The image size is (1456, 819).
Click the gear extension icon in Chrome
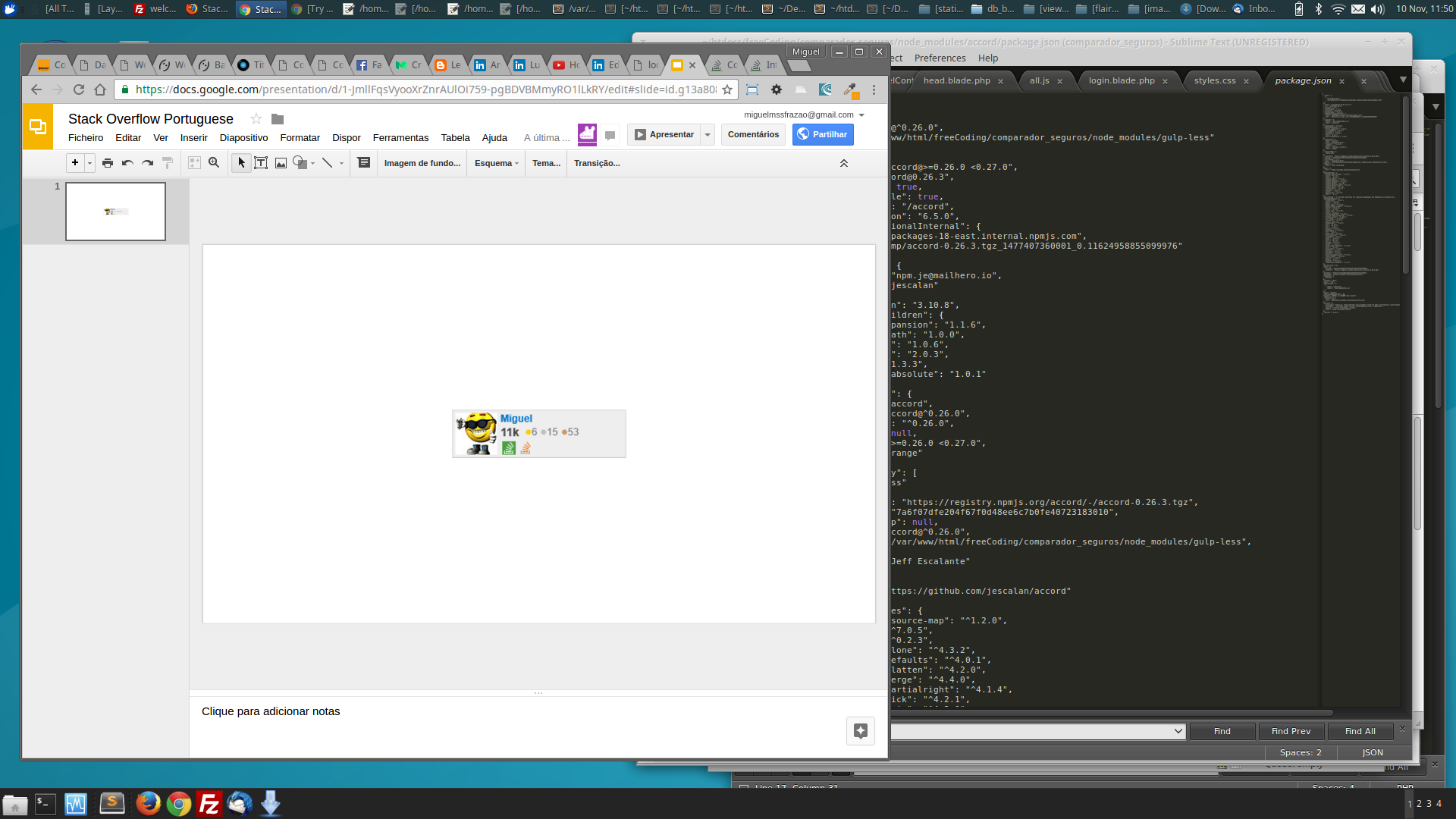(777, 89)
